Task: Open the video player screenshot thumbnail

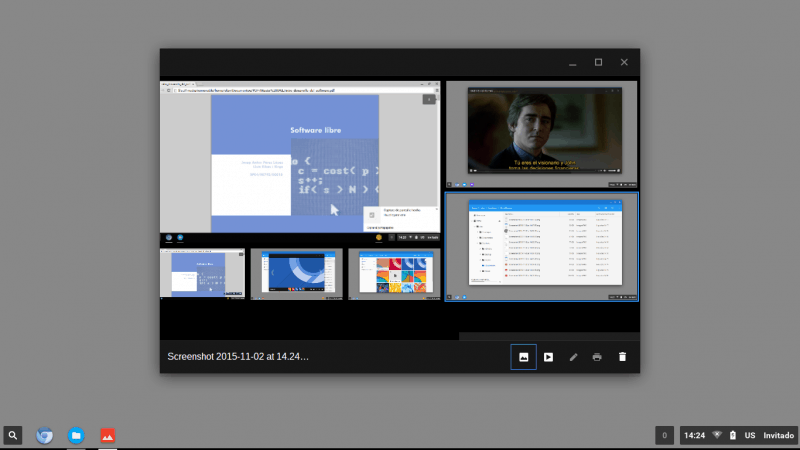Action: coord(541,134)
